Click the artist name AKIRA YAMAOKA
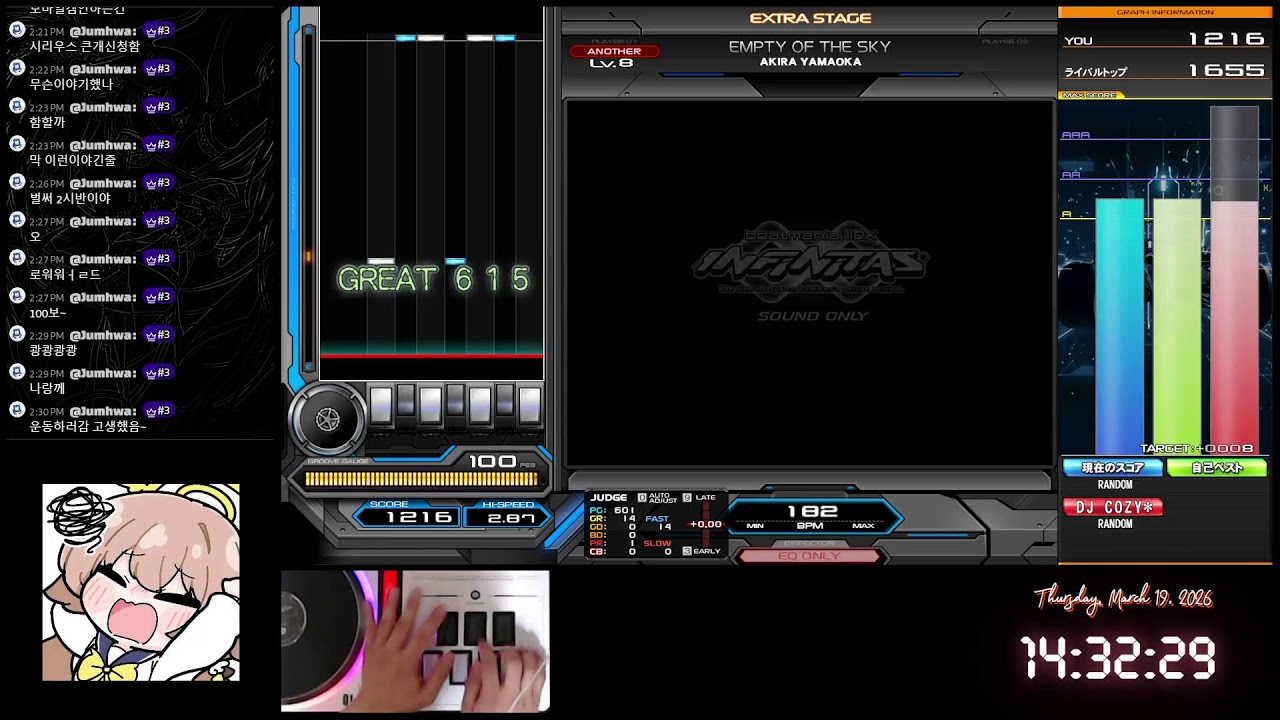The height and width of the screenshot is (720, 1280). (x=810, y=62)
